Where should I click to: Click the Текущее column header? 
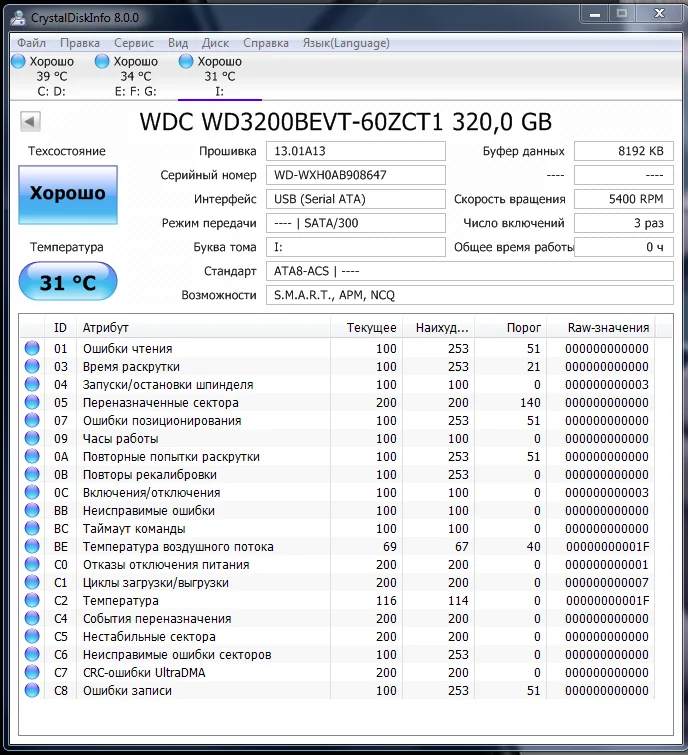tap(366, 328)
